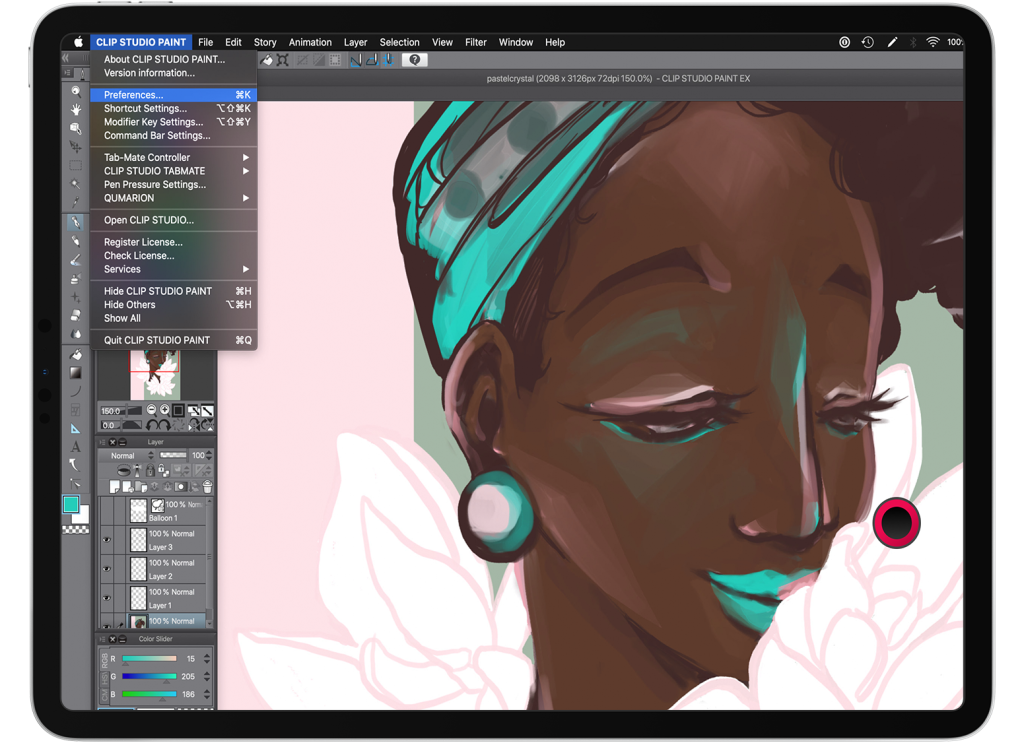Image resolution: width=1024 pixels, height=743 pixels.
Task: Zoom out in the Navigator panel
Action: coord(152,410)
